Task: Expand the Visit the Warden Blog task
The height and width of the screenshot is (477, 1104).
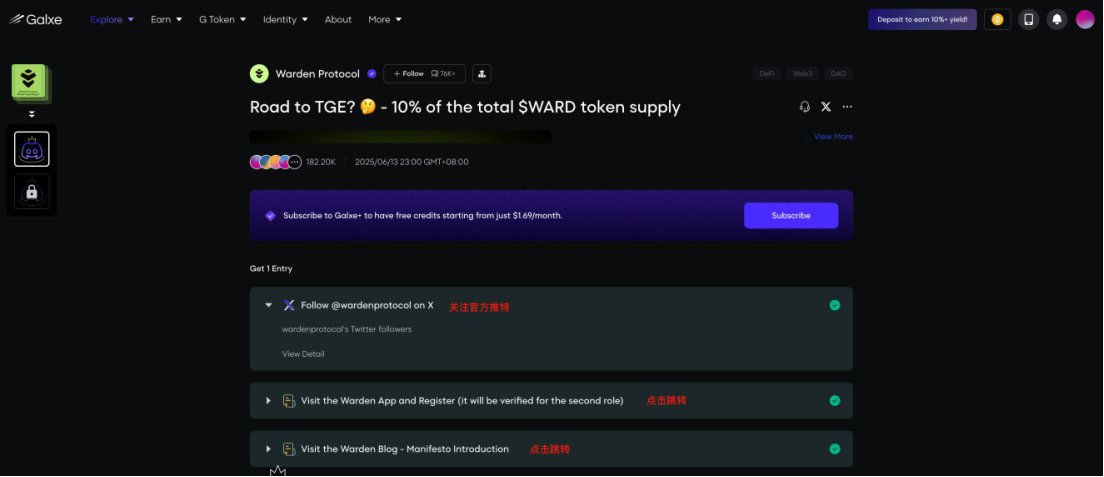Action: click(268, 449)
